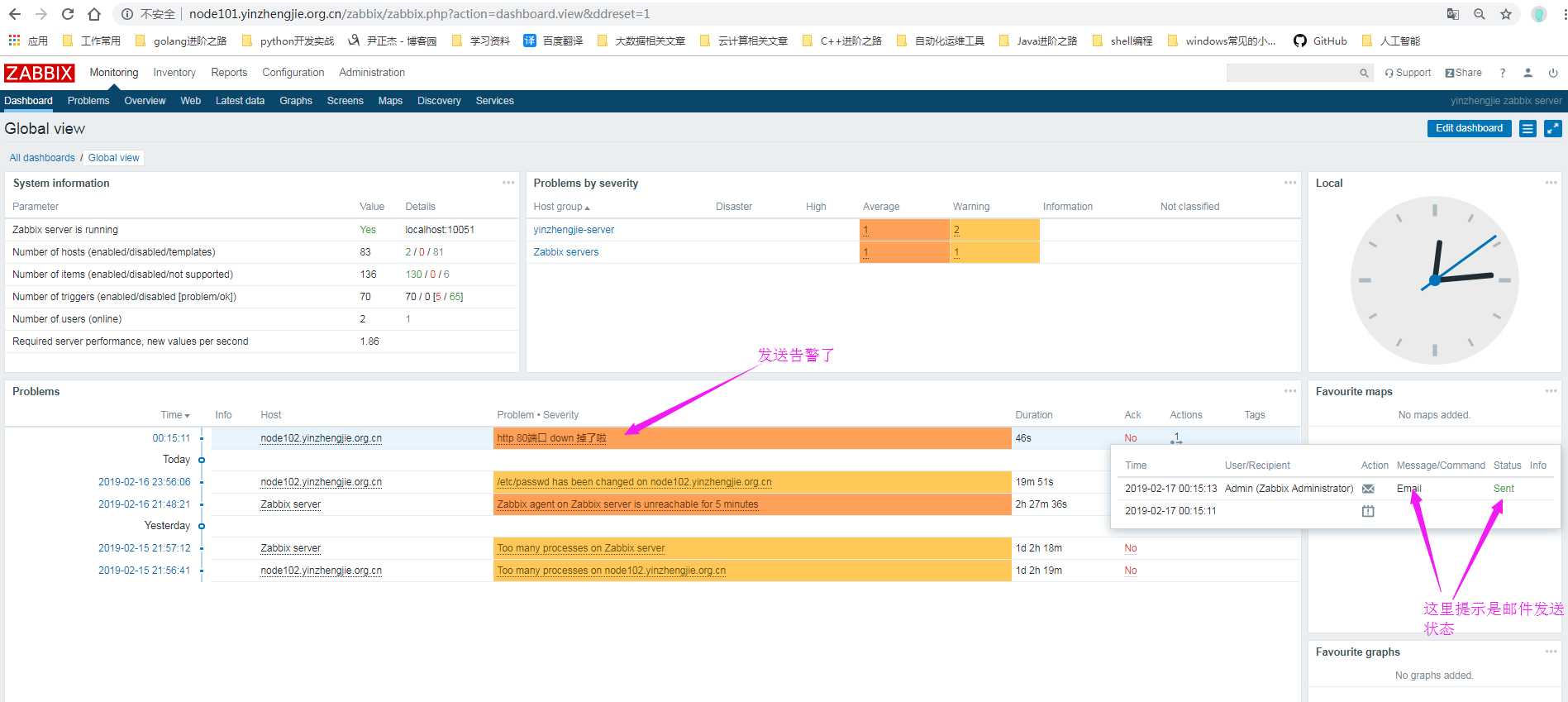Open browser zoom magnifier icon
Viewport: 1568px width, 702px height.
1480,14
